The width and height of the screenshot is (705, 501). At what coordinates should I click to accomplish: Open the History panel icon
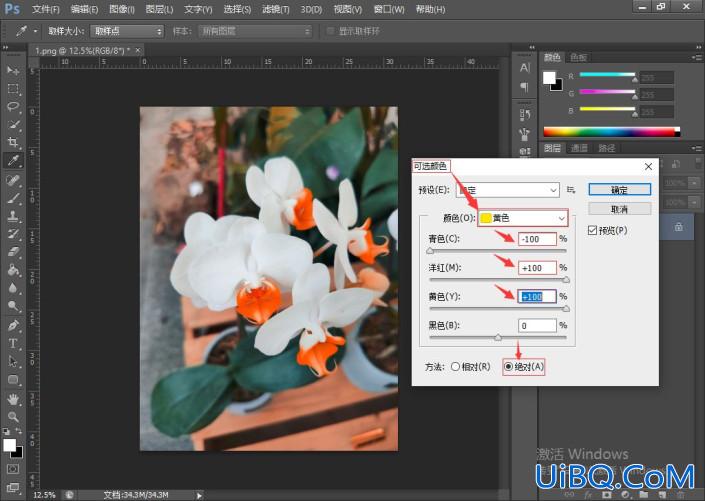[x=525, y=115]
